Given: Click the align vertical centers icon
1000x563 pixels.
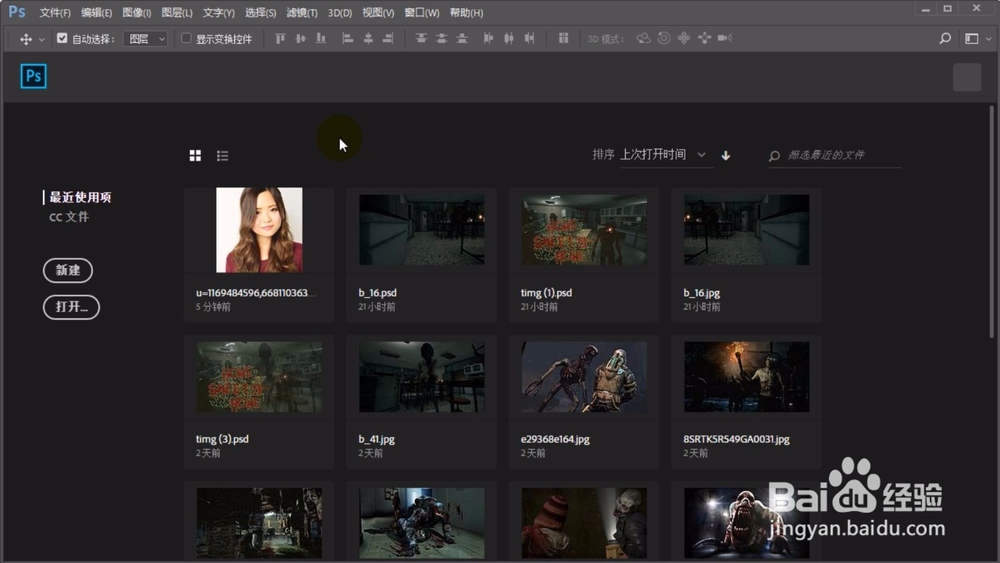Looking at the screenshot, I should (x=300, y=38).
